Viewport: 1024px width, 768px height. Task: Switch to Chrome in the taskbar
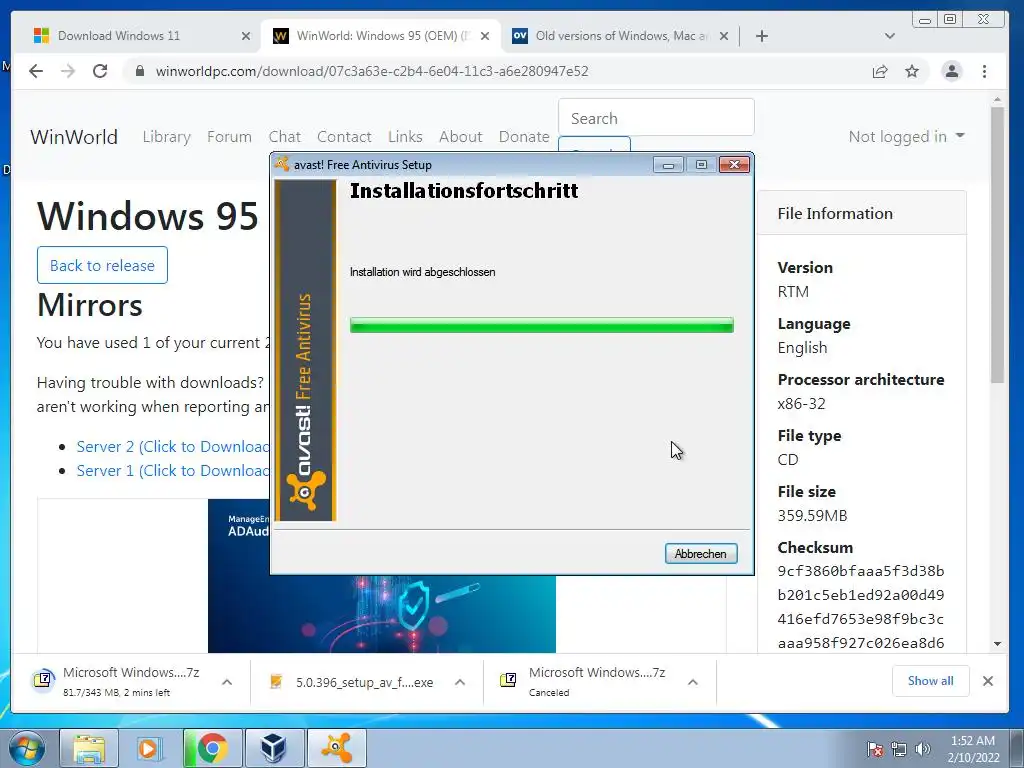point(212,748)
